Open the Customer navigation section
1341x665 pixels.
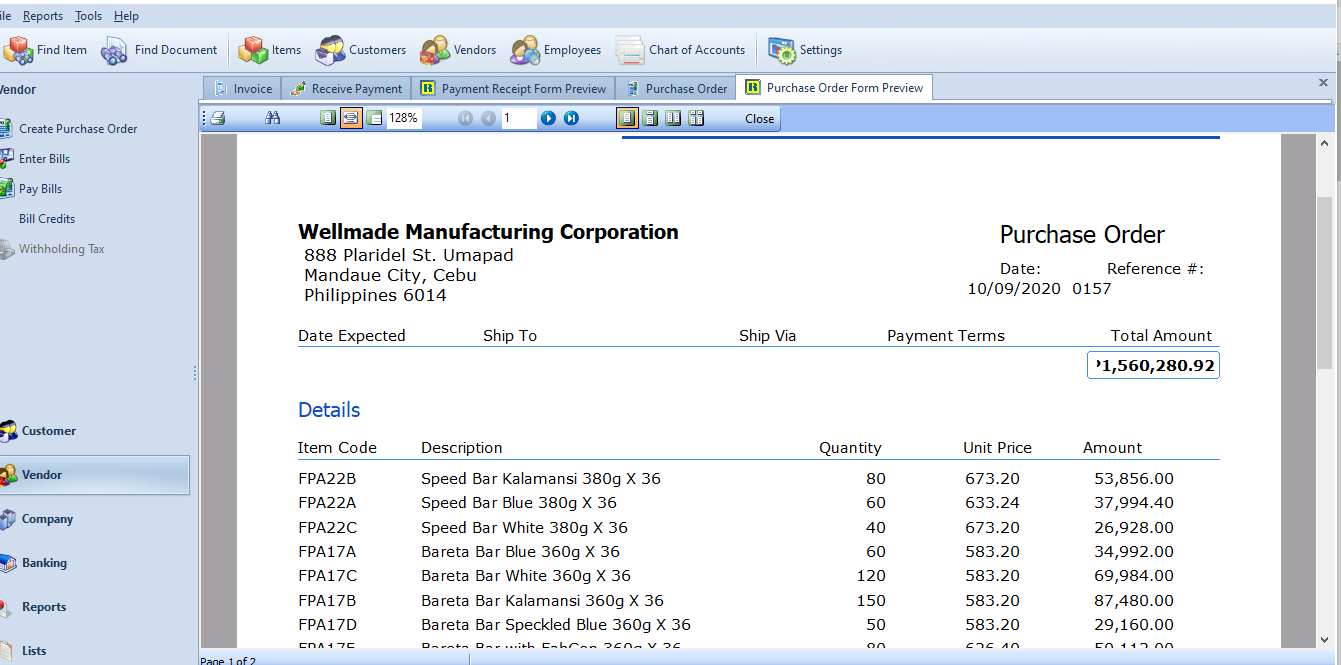click(95, 431)
